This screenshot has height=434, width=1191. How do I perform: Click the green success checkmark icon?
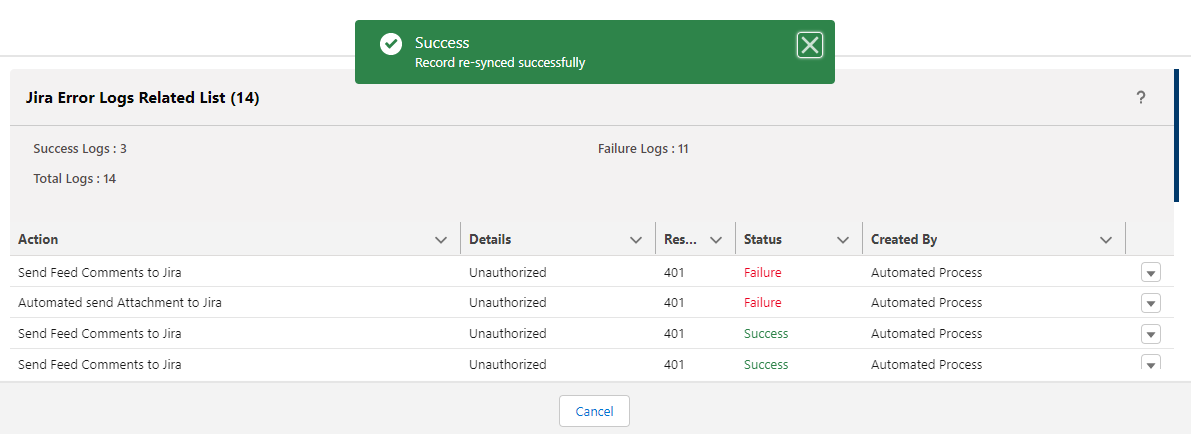[391, 44]
